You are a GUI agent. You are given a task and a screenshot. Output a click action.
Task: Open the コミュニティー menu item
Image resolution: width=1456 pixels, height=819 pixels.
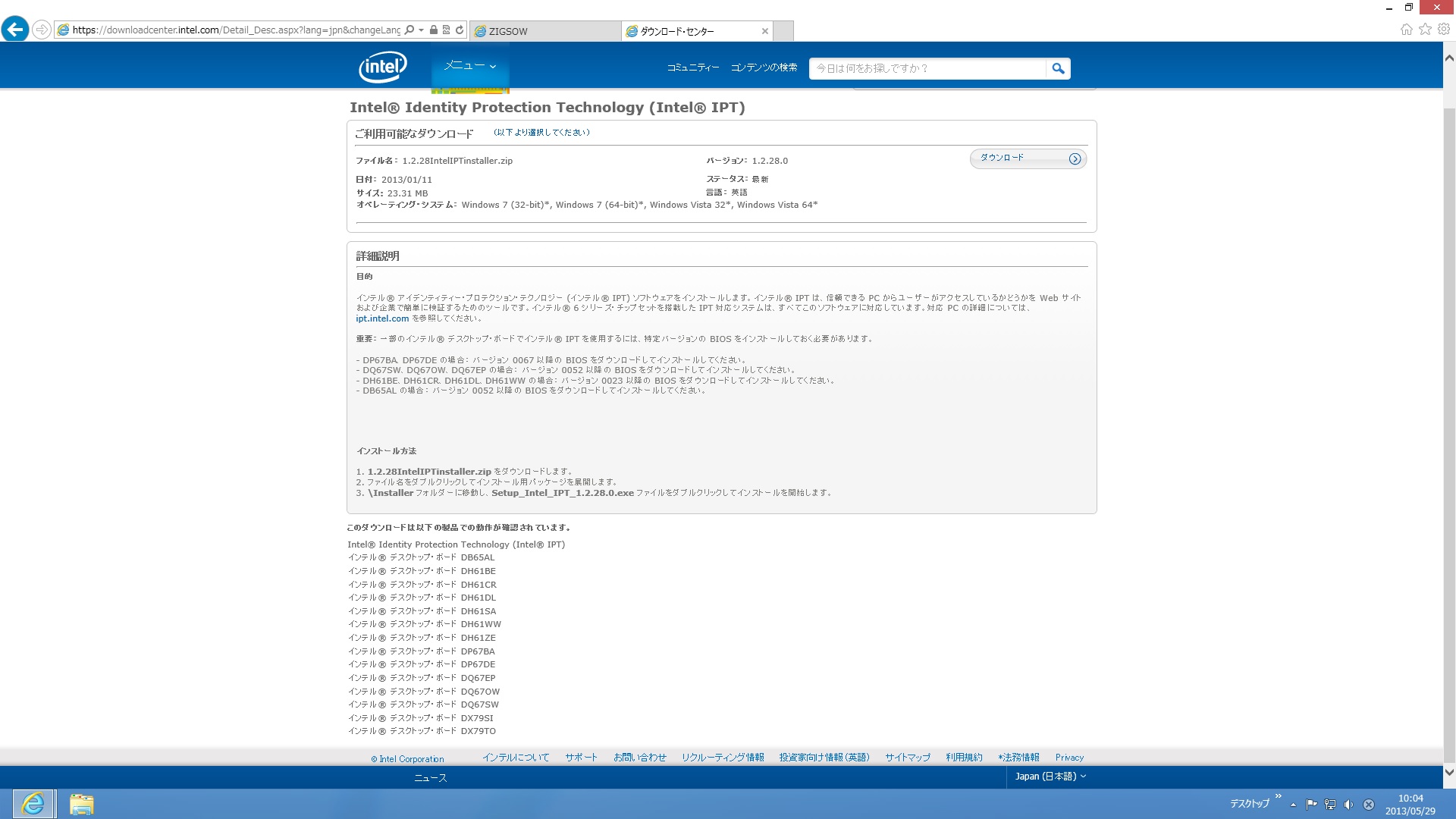tap(692, 67)
